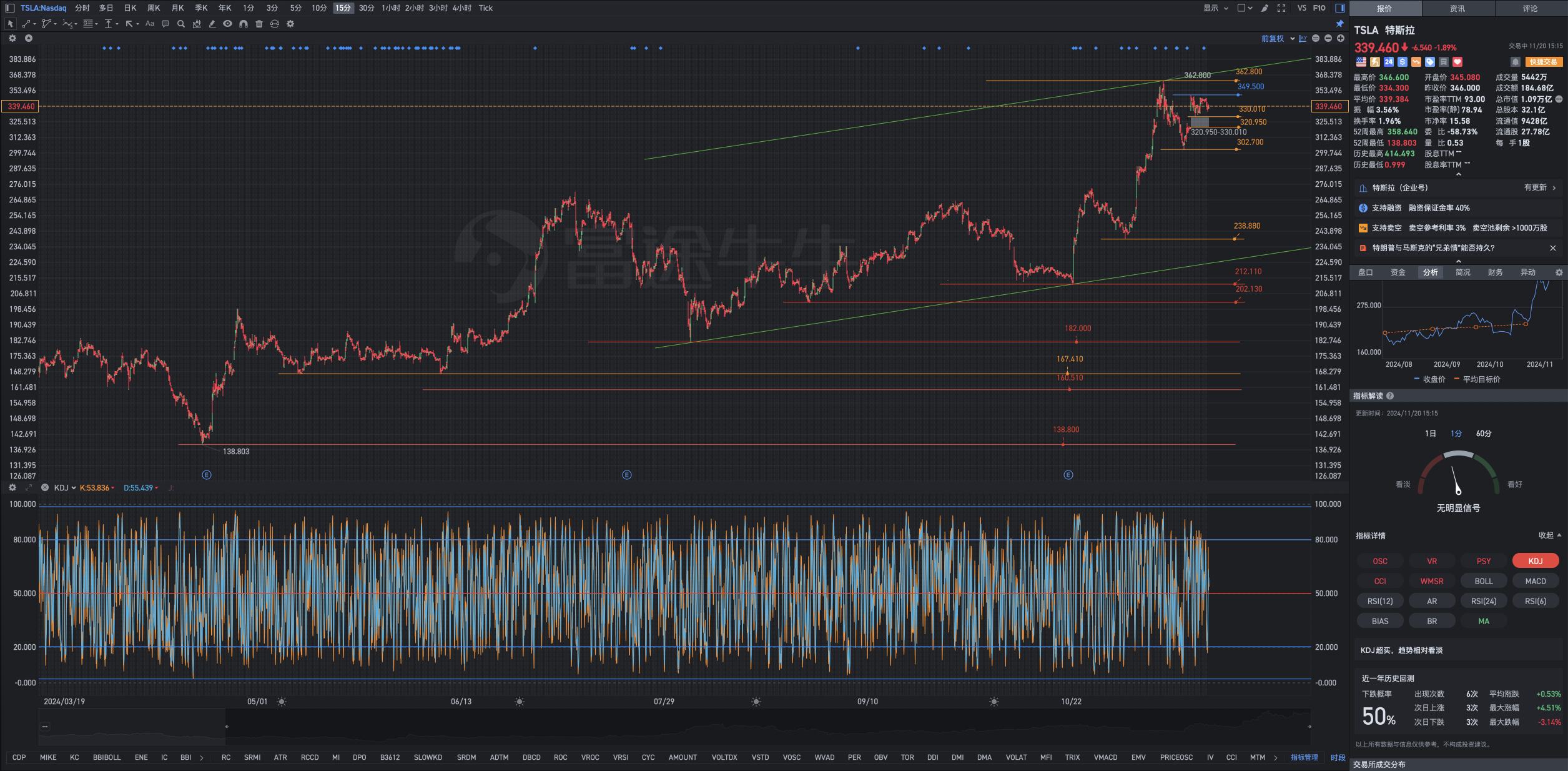Select the 1日 indicator interval
The width and height of the screenshot is (1568, 771).
(x=1431, y=434)
